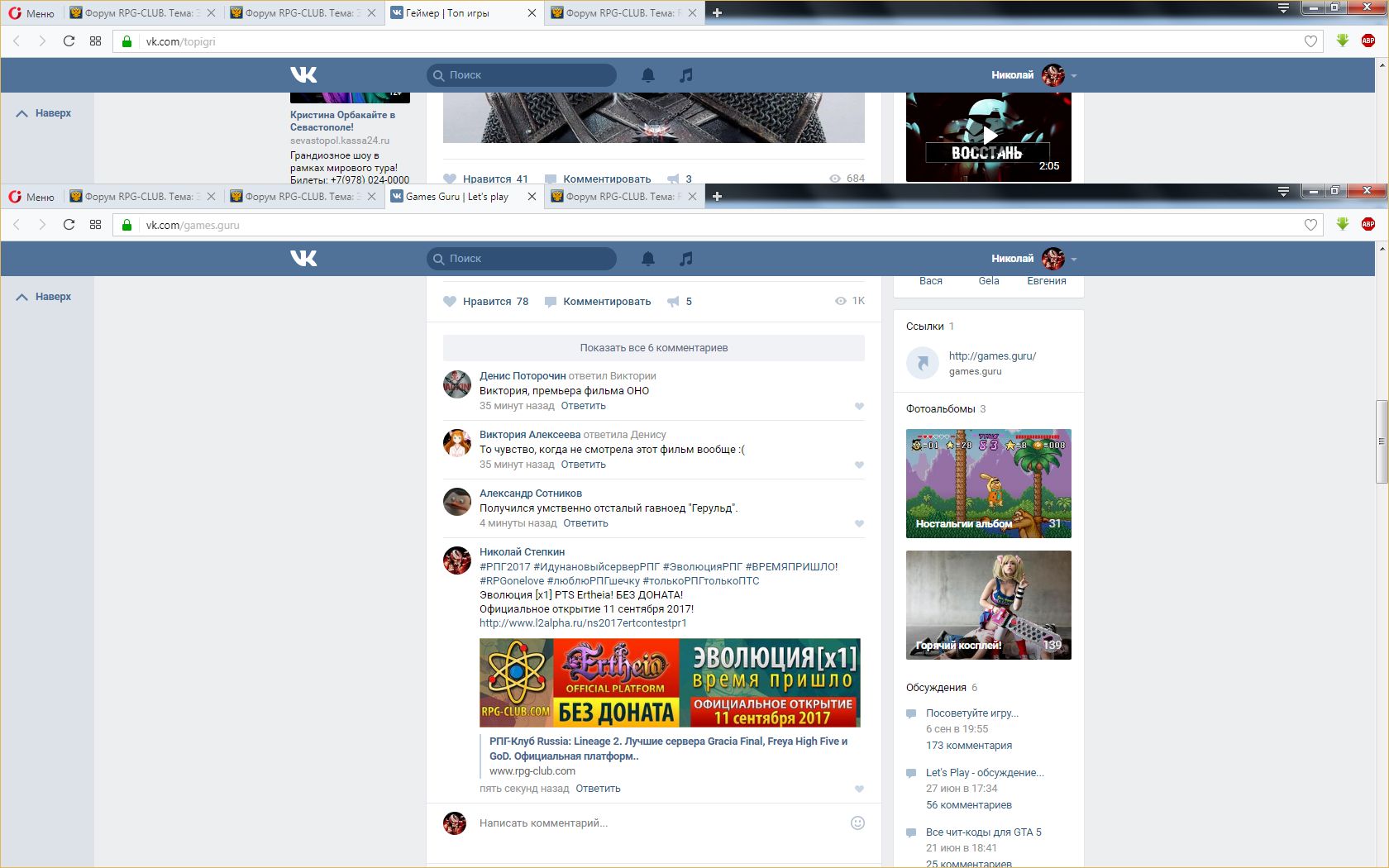The width and height of the screenshot is (1389, 868).
Task: Click VK logo in topigri window
Action: point(303,75)
